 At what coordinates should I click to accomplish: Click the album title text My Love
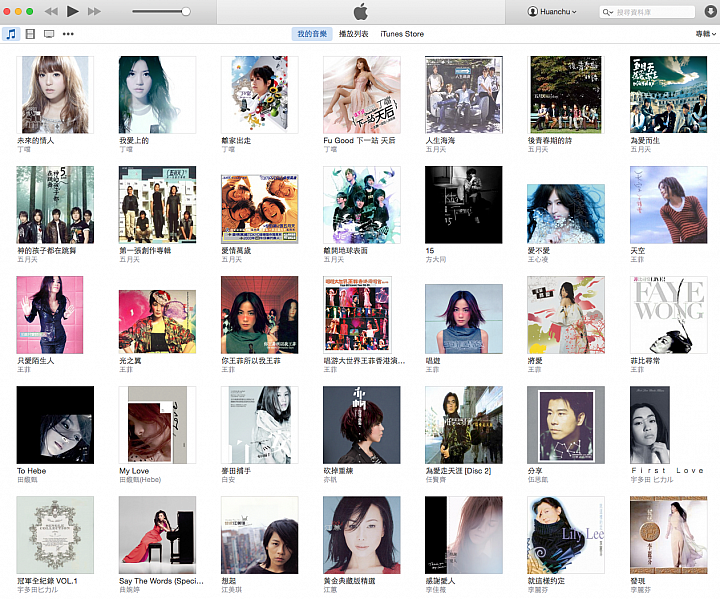pyautogui.click(x=134, y=471)
